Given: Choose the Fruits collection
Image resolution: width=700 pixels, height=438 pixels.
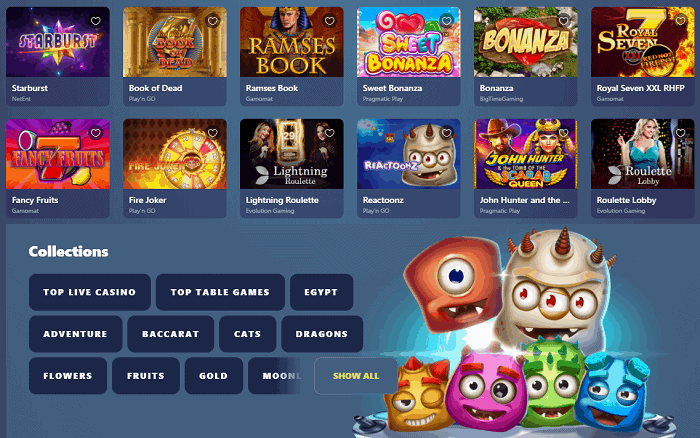Looking at the screenshot, I should point(146,376).
